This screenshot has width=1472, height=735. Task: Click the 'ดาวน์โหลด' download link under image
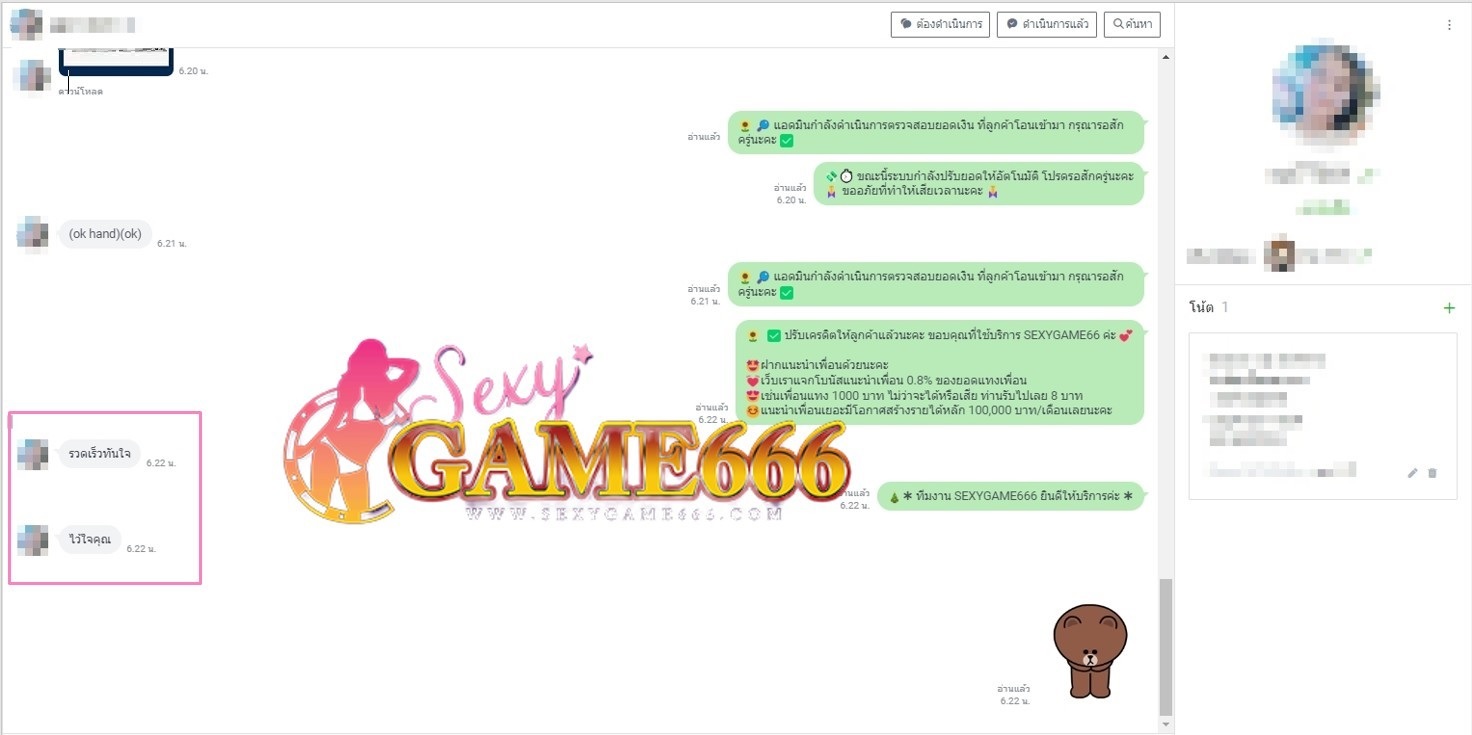(x=80, y=92)
